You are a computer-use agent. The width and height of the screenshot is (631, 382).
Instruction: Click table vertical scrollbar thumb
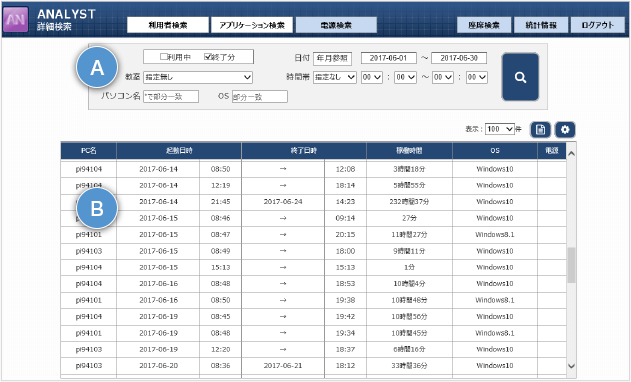pos(571,265)
